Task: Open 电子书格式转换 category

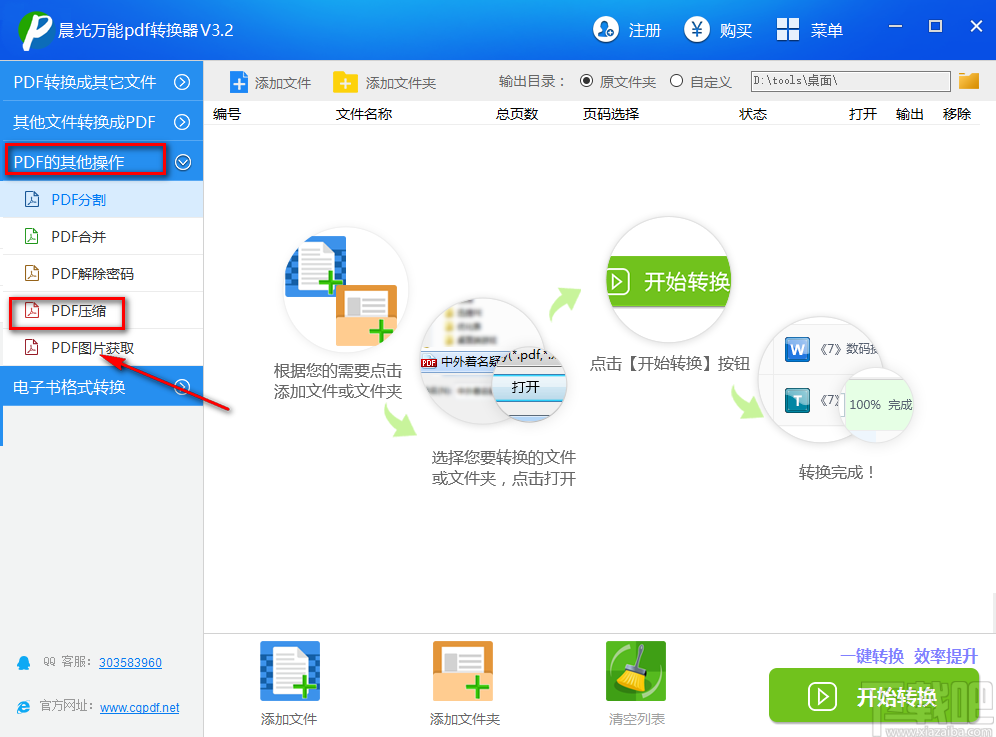Action: (x=102, y=386)
